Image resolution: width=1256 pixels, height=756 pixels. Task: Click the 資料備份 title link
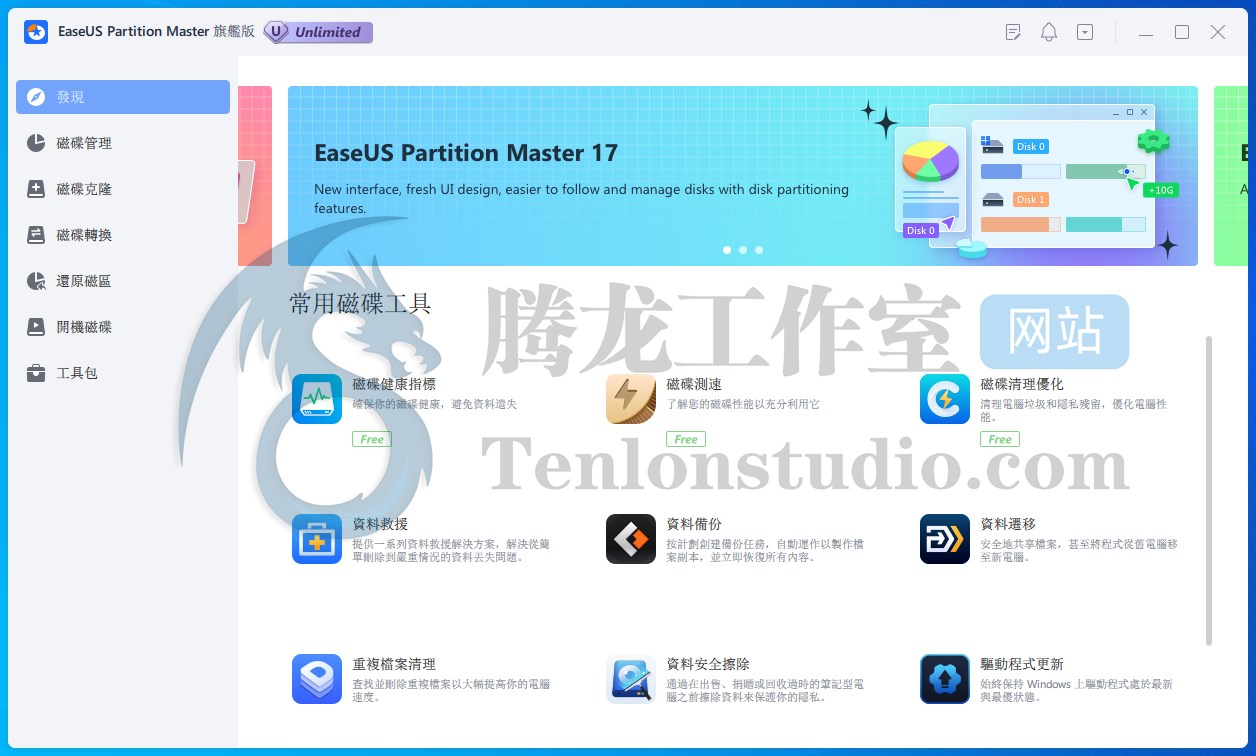click(x=694, y=524)
